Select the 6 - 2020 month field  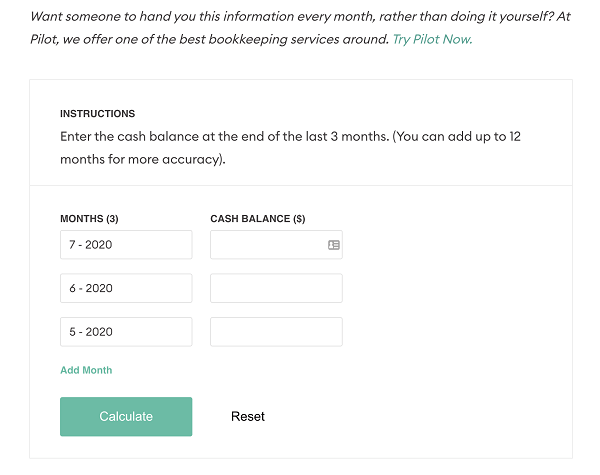coord(126,288)
